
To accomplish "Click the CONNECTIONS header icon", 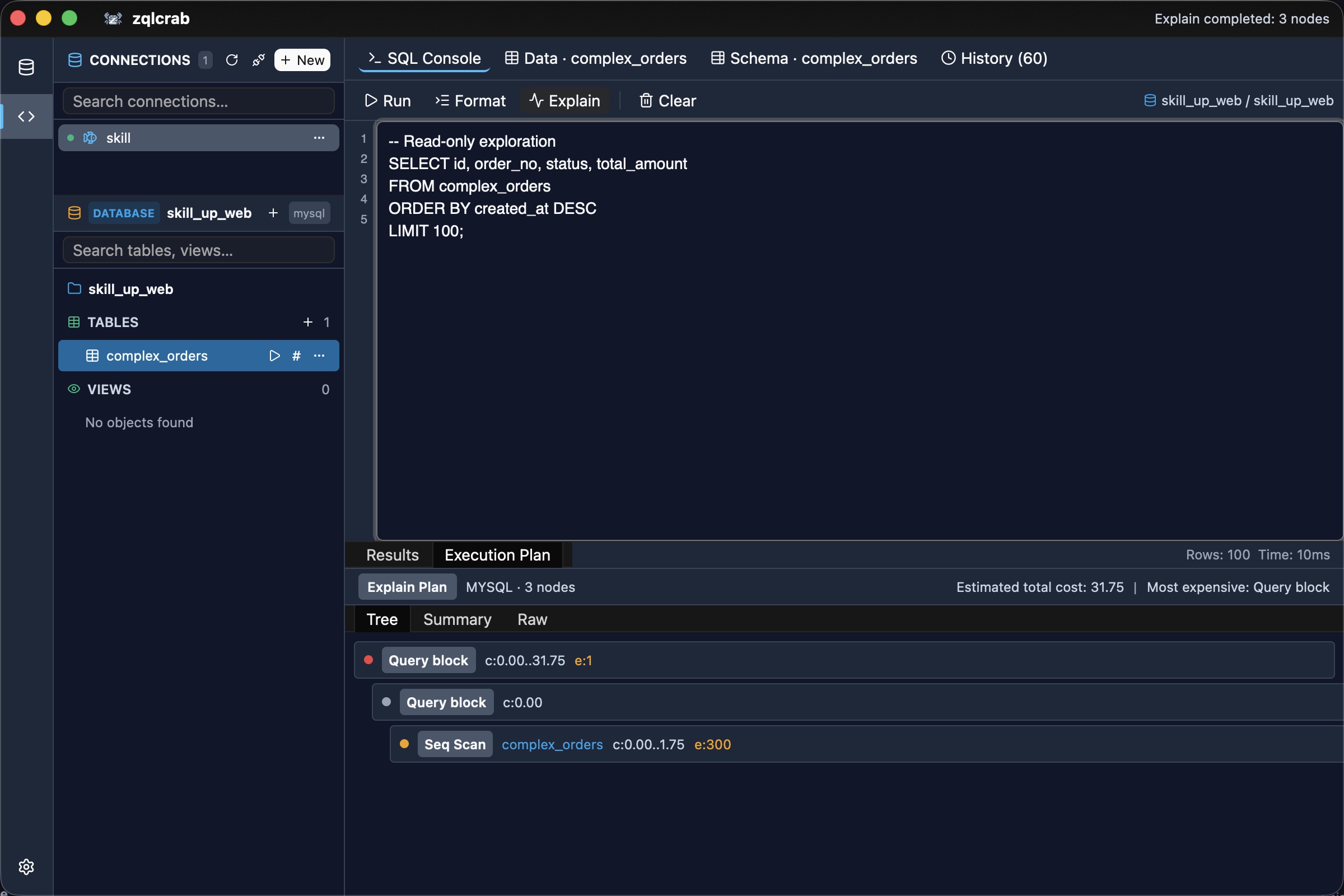I will tap(75, 60).
